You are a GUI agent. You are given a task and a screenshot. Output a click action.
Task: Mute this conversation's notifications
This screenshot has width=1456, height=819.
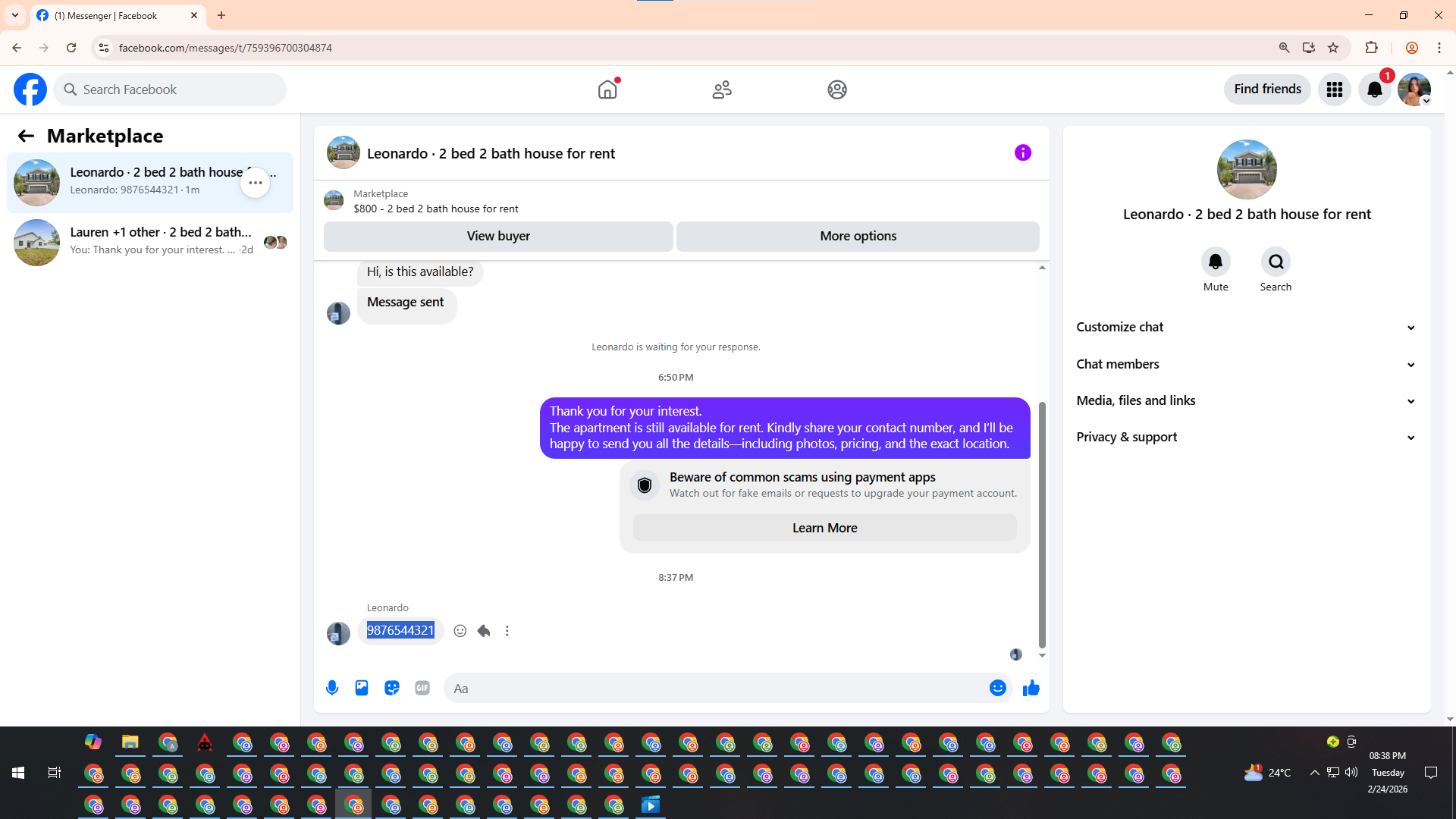coord(1215,262)
